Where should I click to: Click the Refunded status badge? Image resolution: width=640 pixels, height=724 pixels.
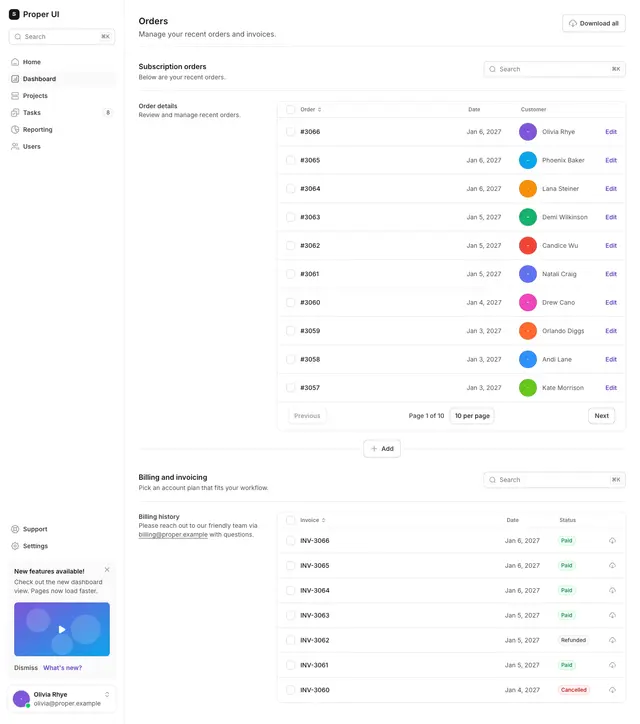pyautogui.click(x=573, y=640)
